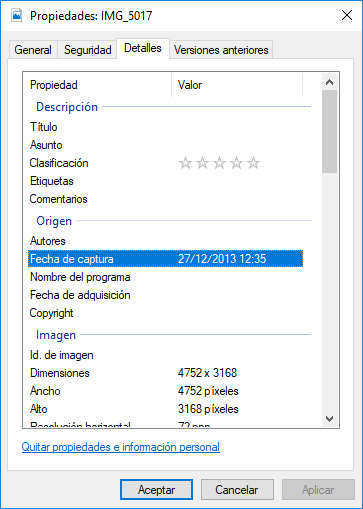Viewport: 363px width, 509px height.
Task: Select the Copyright property row
Action: [166, 313]
